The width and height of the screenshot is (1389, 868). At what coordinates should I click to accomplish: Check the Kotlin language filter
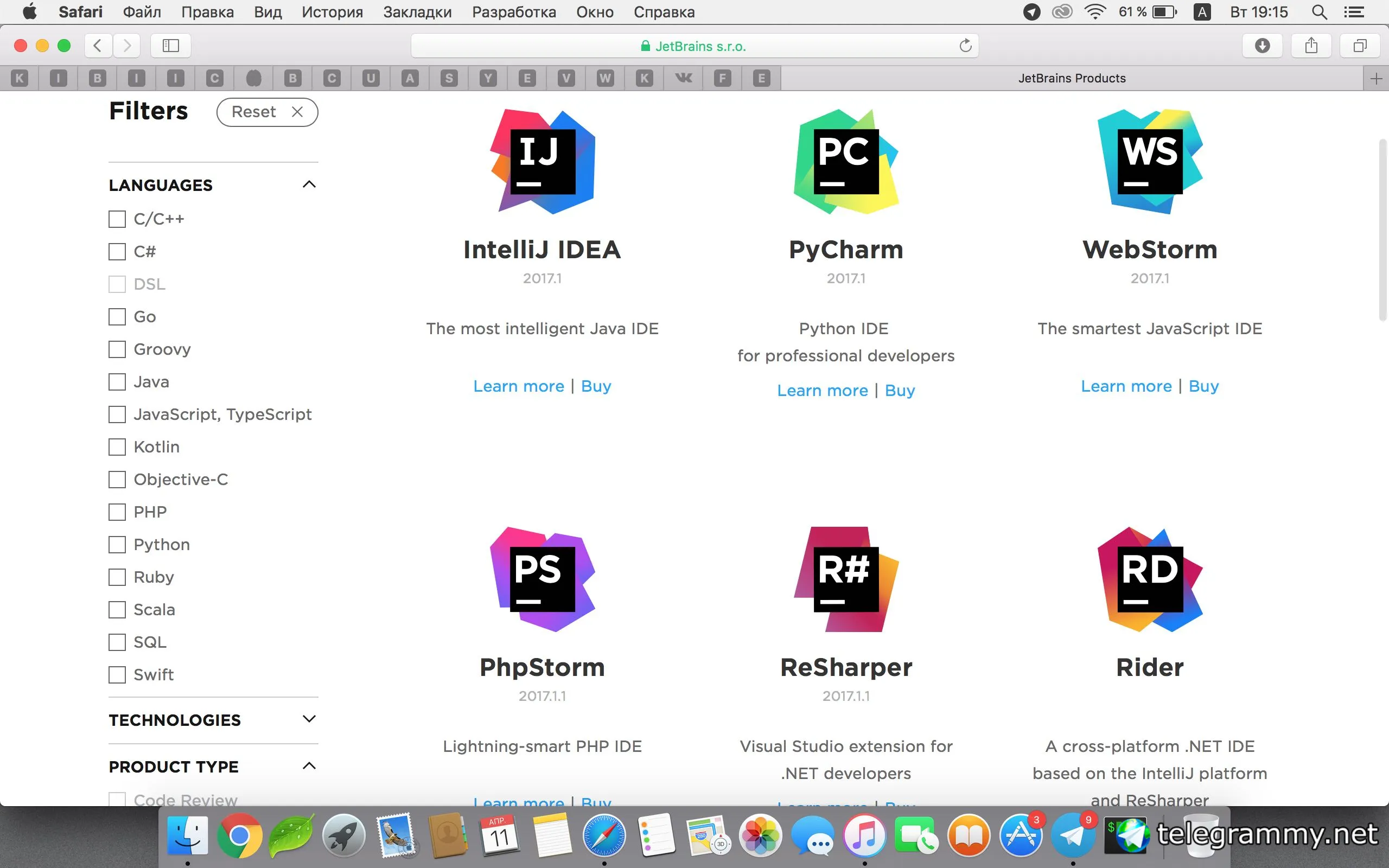tap(117, 446)
